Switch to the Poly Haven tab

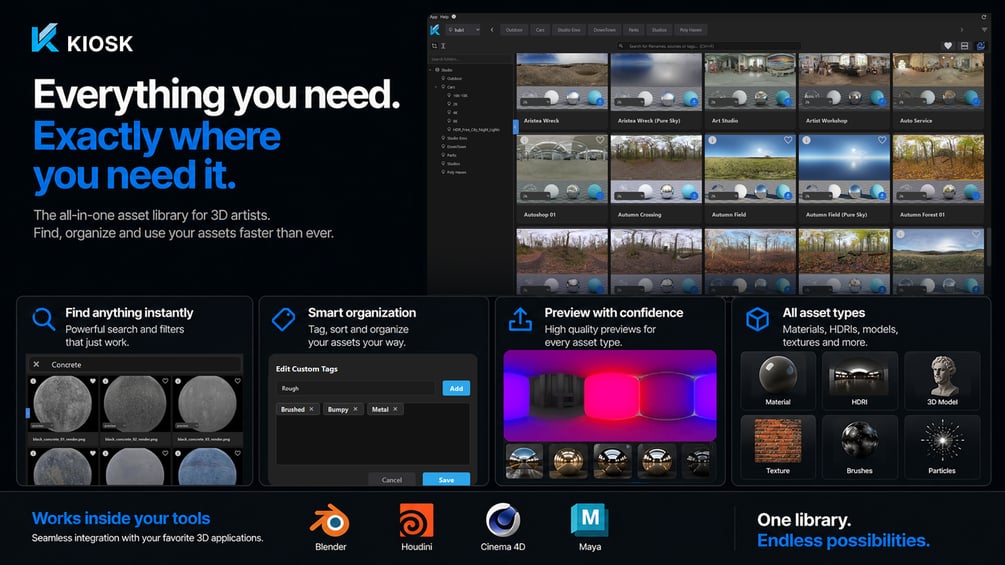pos(690,30)
